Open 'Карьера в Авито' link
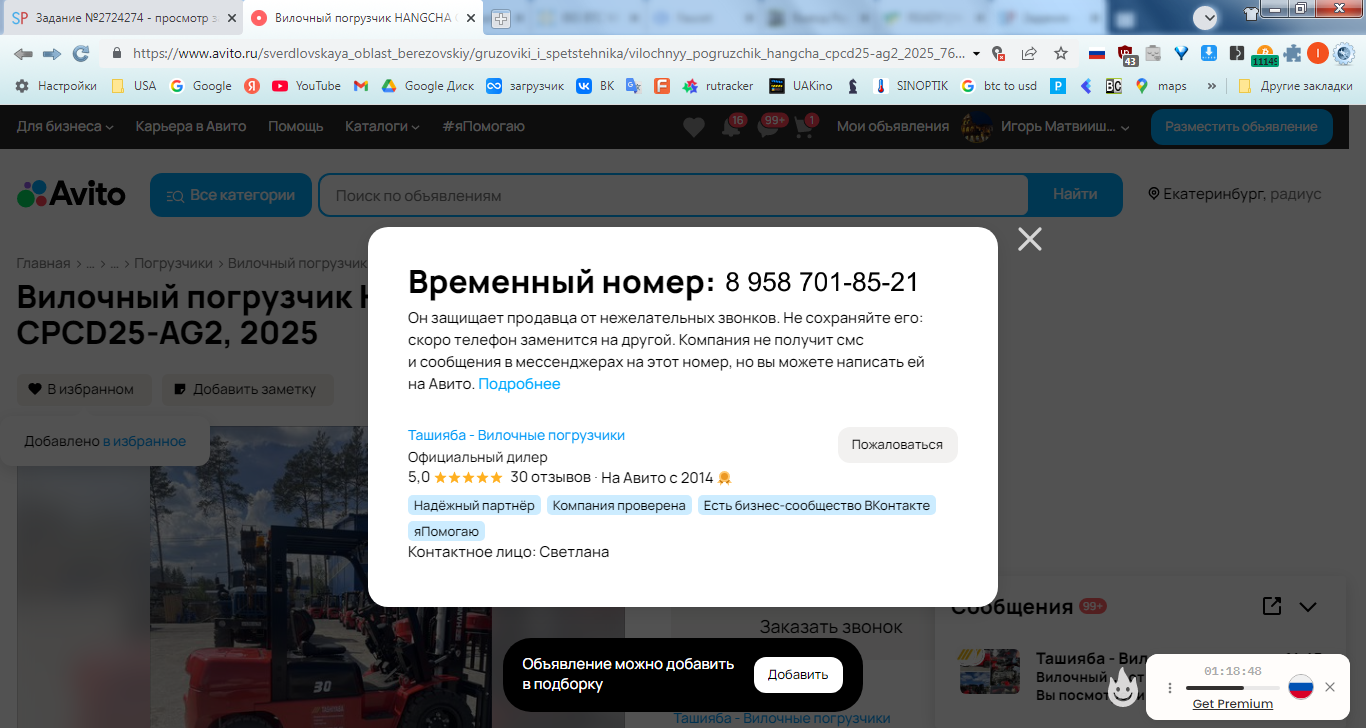The image size is (1366, 728). [191, 126]
